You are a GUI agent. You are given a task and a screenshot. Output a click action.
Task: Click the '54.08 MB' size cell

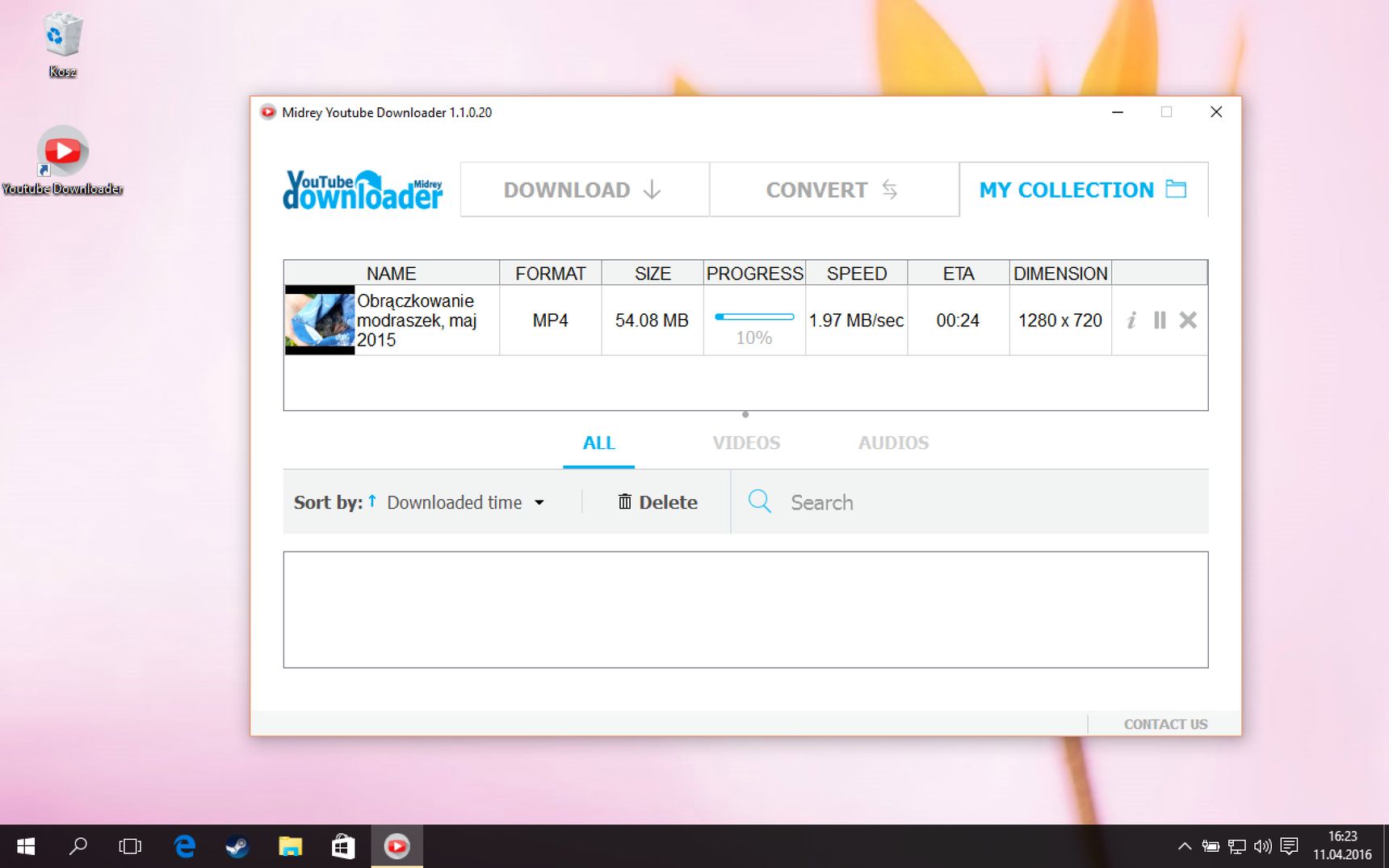click(652, 321)
